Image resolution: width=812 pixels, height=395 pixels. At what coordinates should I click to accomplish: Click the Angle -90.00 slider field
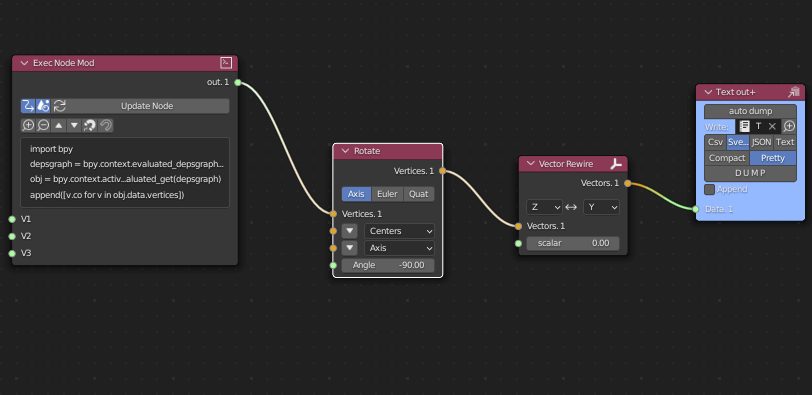pyautogui.click(x=388, y=266)
